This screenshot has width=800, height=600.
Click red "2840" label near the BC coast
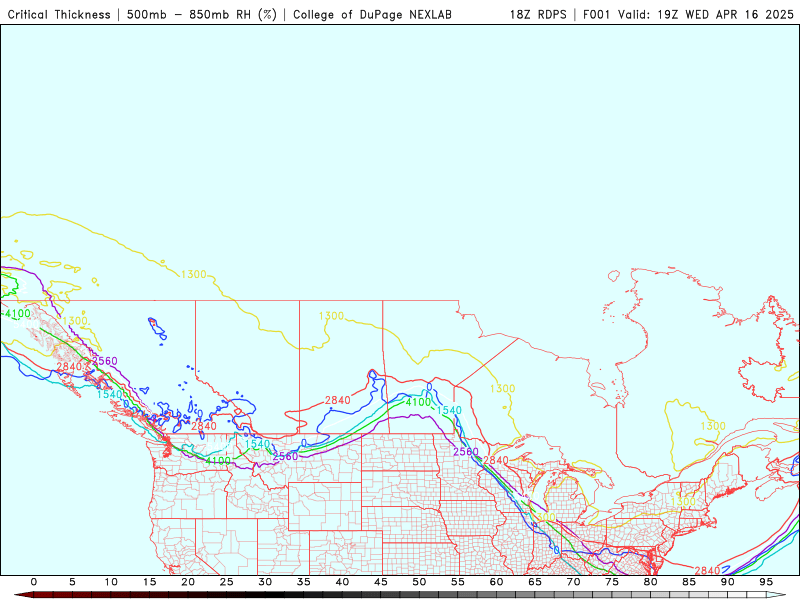[x=69, y=367]
